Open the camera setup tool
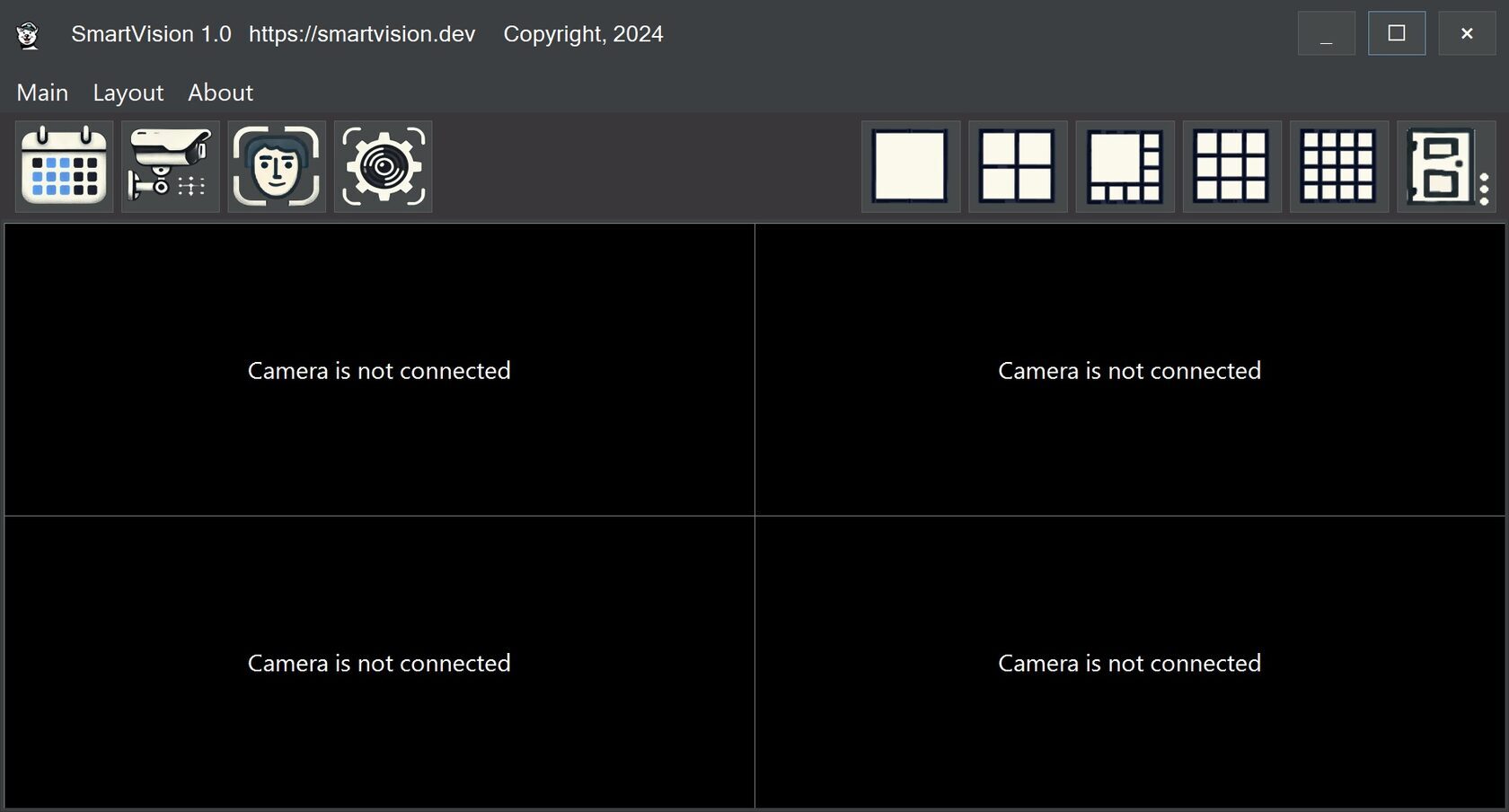 170,166
